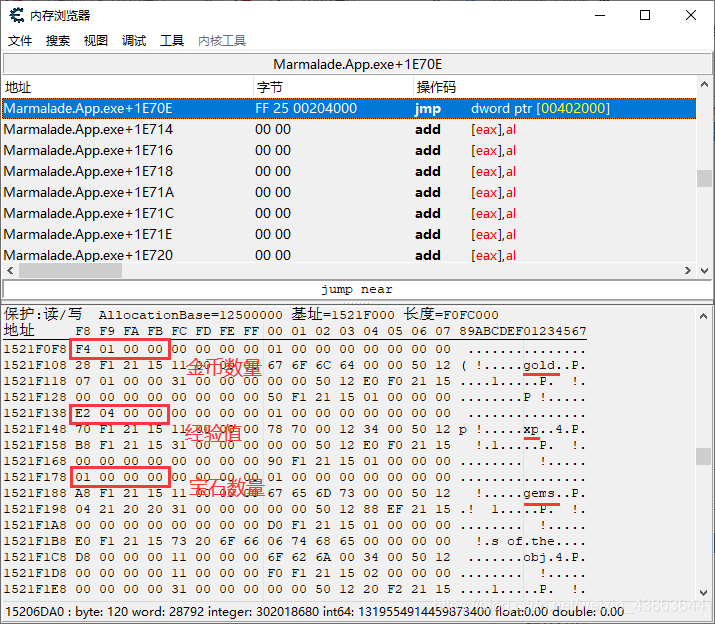Screen dimensions: 715x624
Task: Click the hex view vertical scrollbar thumb
Action: (703, 456)
